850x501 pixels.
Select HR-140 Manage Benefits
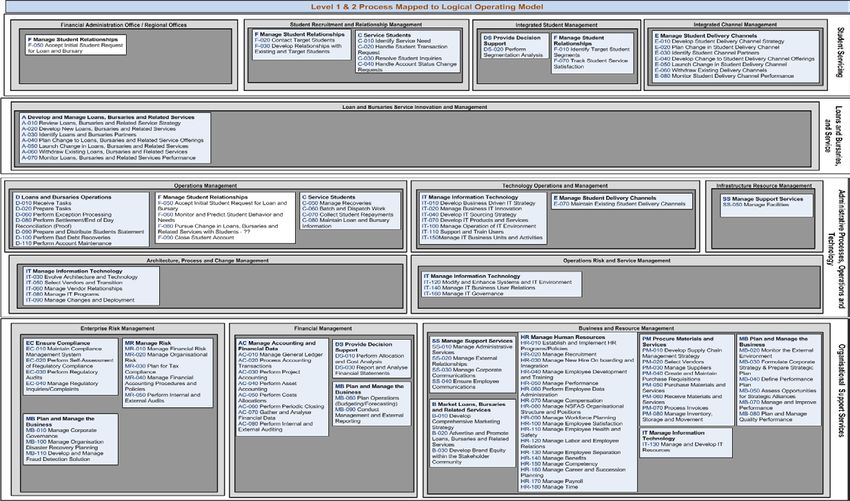[x=553, y=458]
